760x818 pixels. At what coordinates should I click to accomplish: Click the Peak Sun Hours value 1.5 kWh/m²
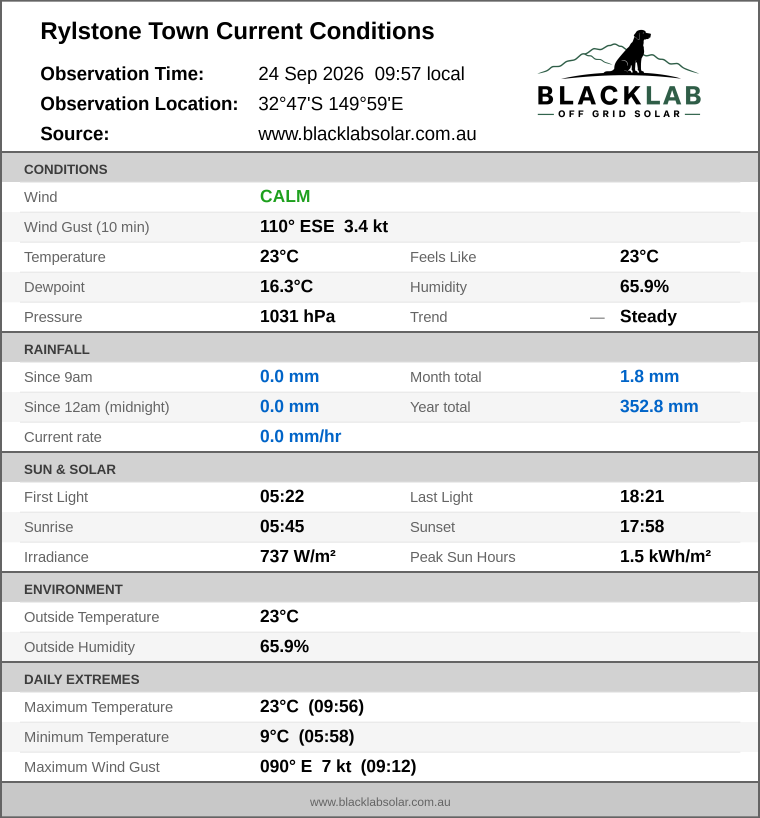666,557
